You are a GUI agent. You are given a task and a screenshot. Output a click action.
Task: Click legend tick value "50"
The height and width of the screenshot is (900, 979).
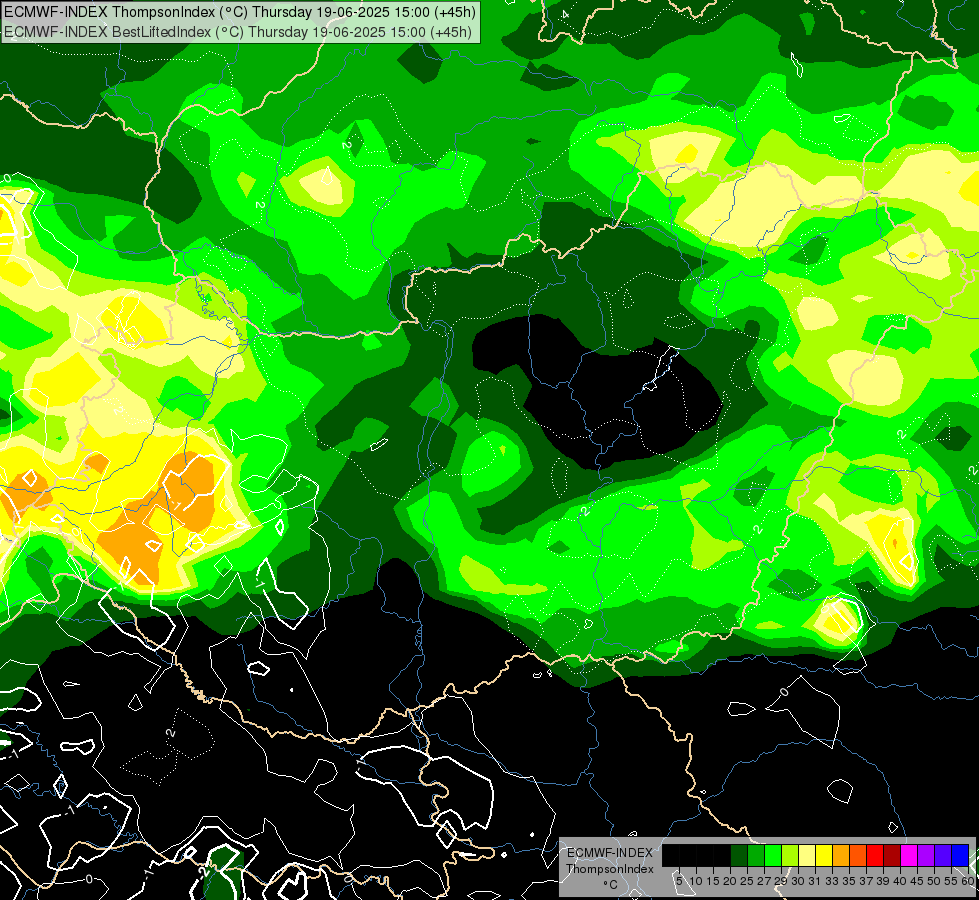pos(934,881)
